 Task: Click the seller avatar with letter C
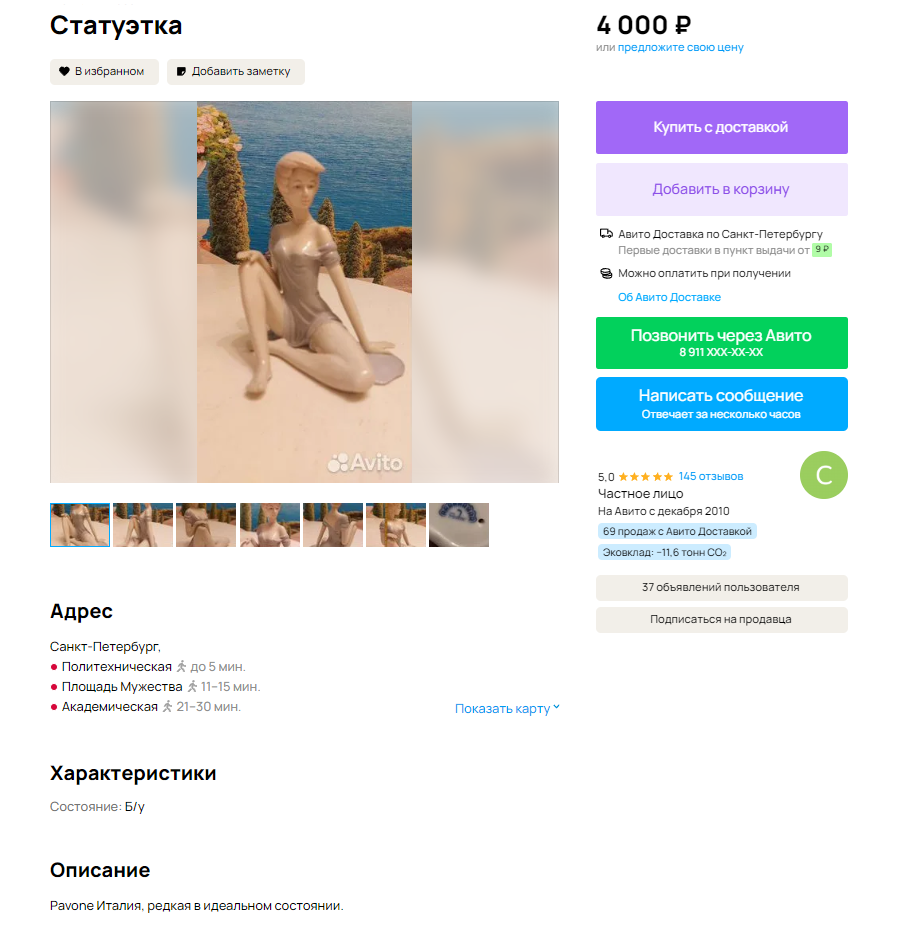(x=824, y=475)
